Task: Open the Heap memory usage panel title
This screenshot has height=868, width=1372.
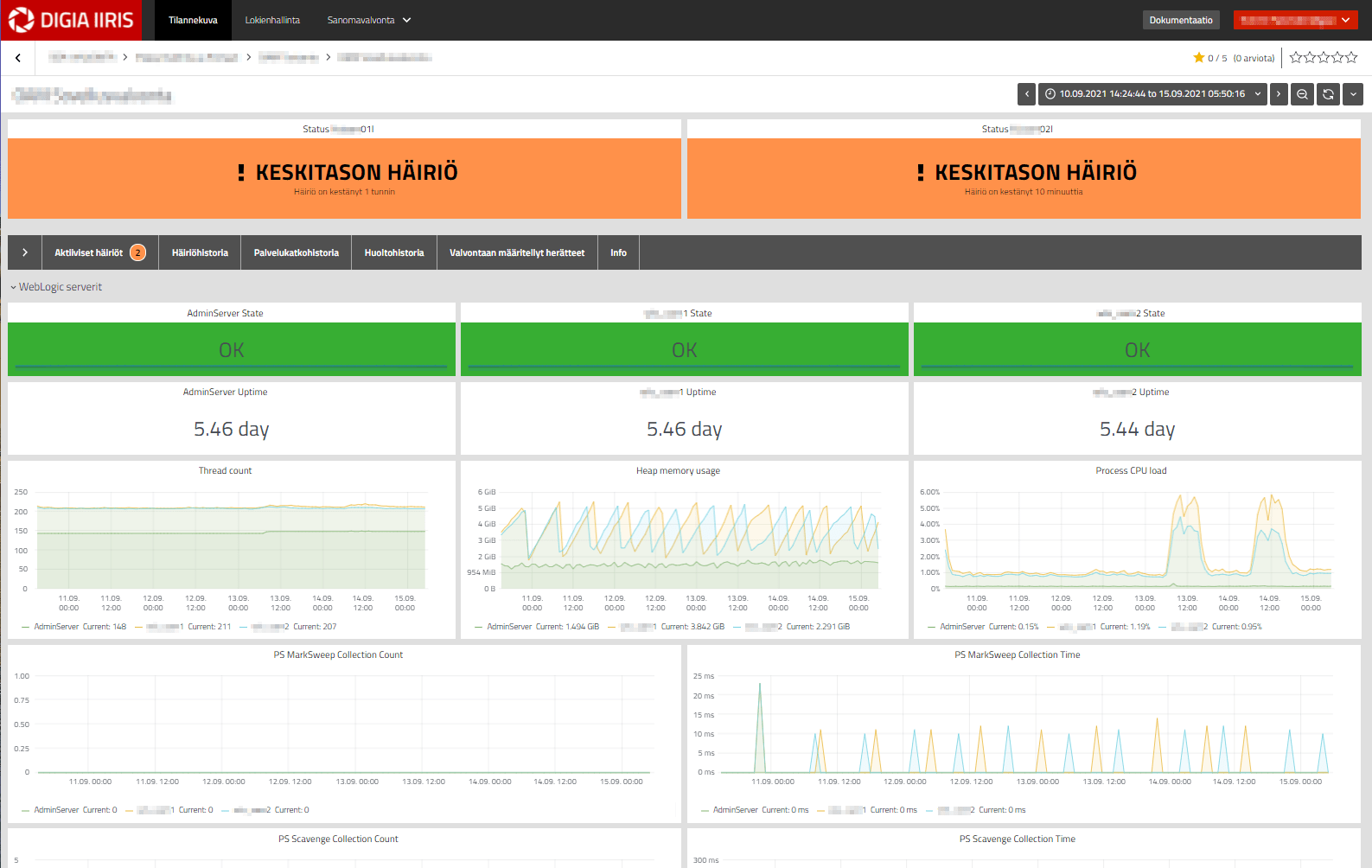Action: (x=678, y=471)
